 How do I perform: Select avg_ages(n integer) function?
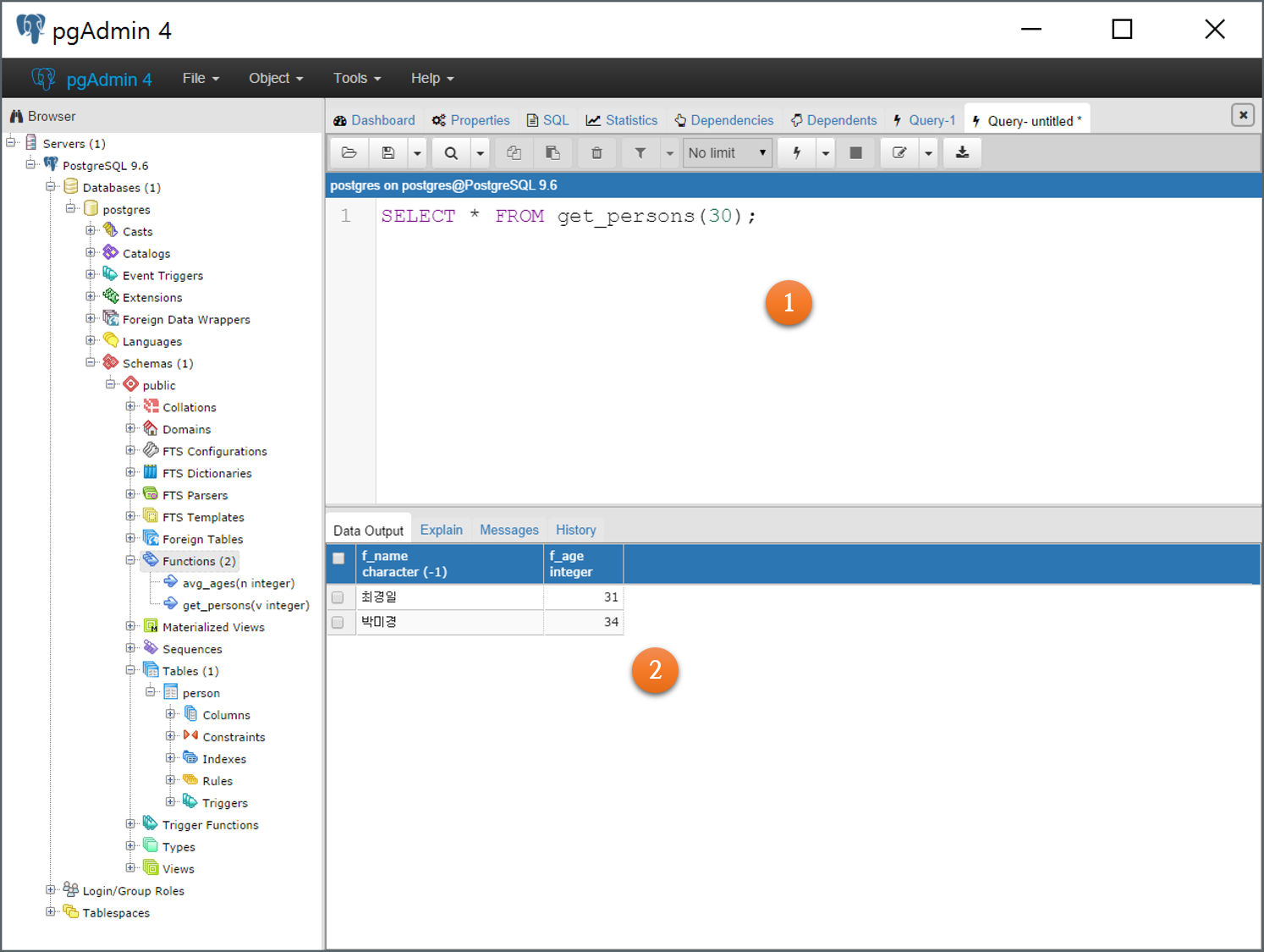(x=239, y=583)
